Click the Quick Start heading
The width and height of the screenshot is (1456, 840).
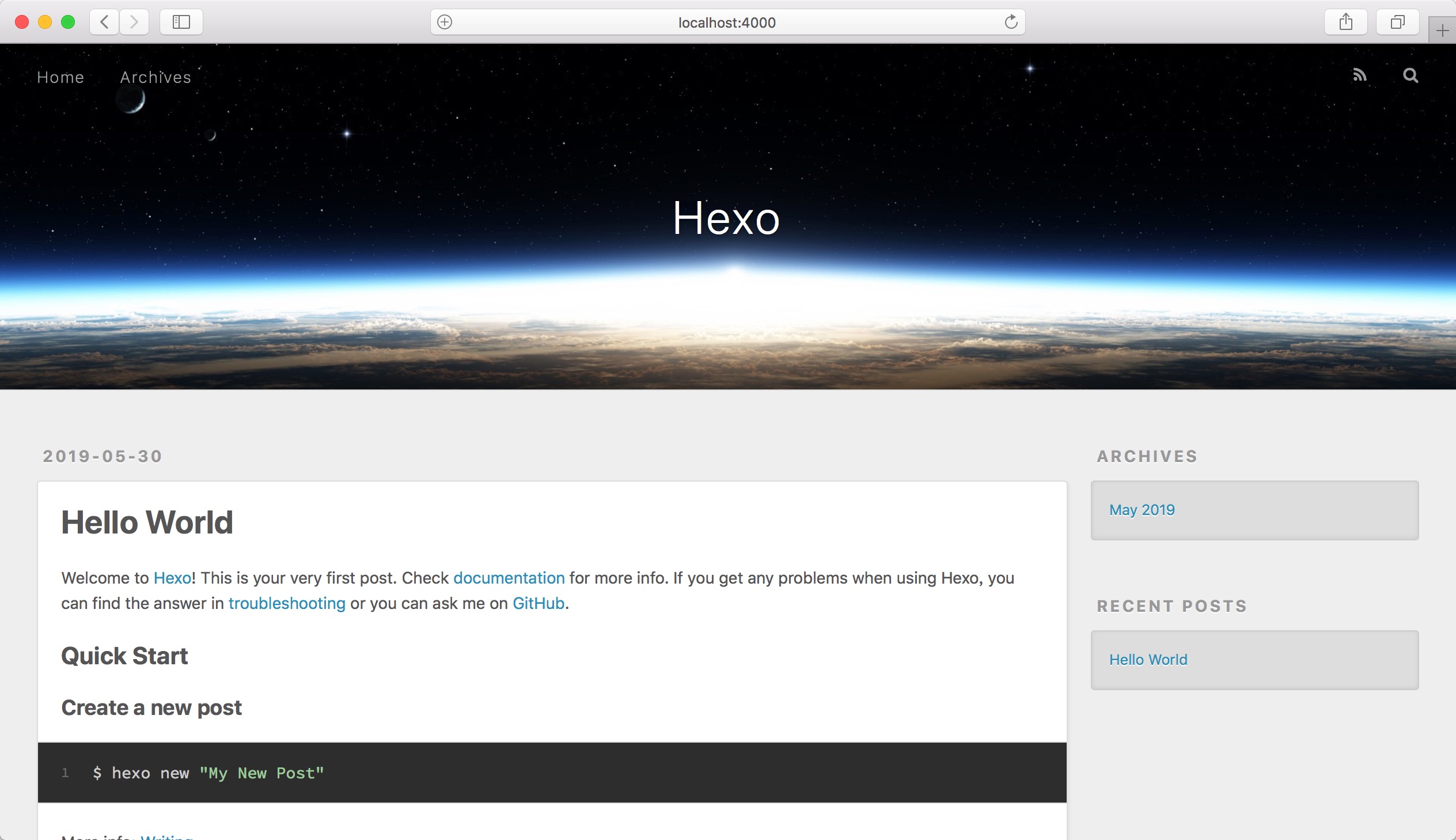124,656
